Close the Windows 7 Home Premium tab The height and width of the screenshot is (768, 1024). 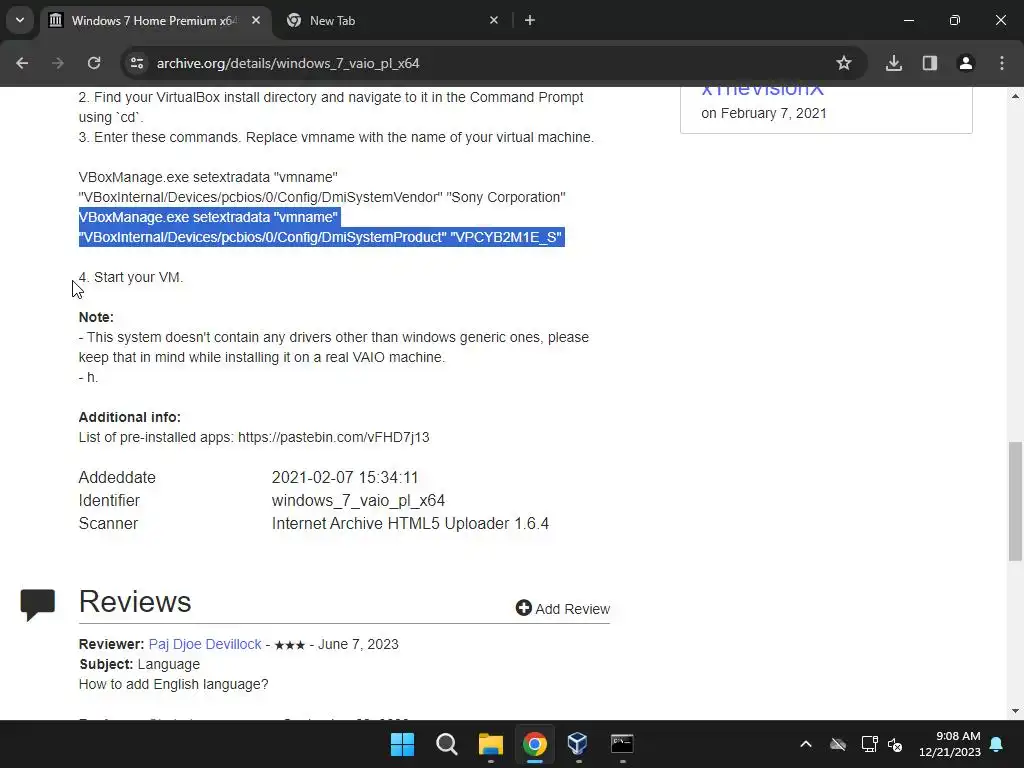pyautogui.click(x=256, y=20)
